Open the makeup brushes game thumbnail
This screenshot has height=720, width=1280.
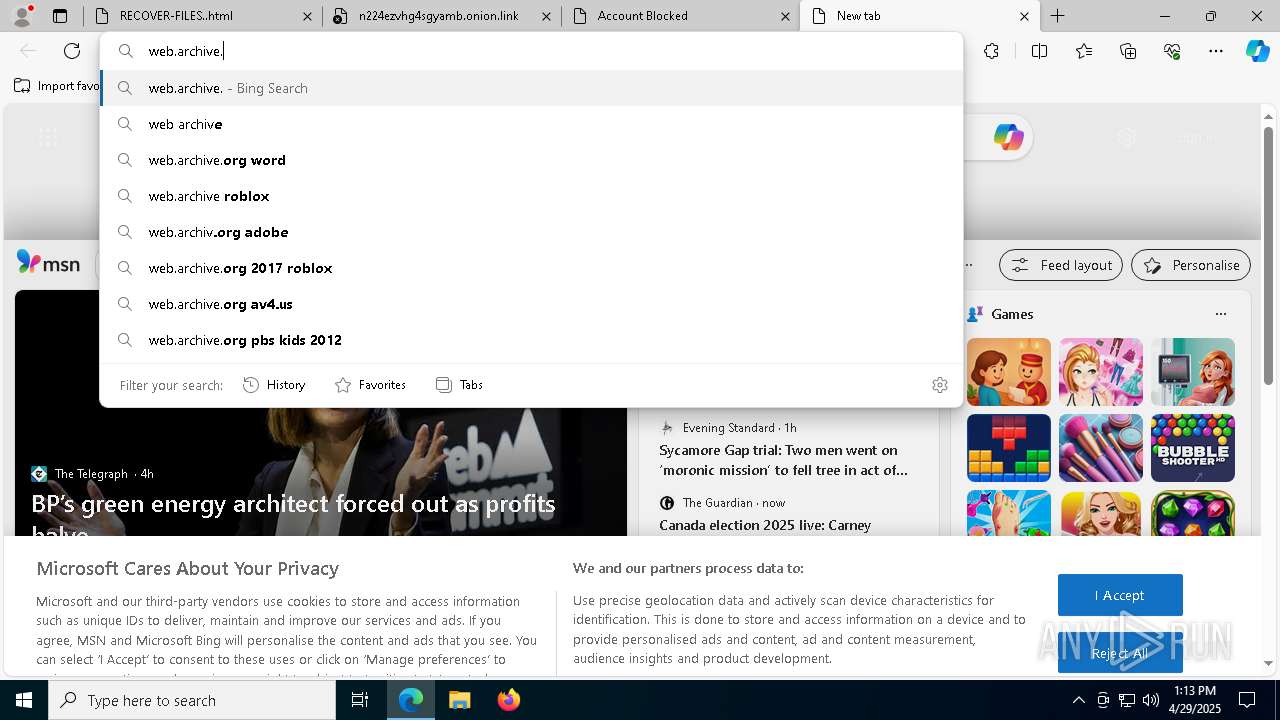(x=1100, y=448)
